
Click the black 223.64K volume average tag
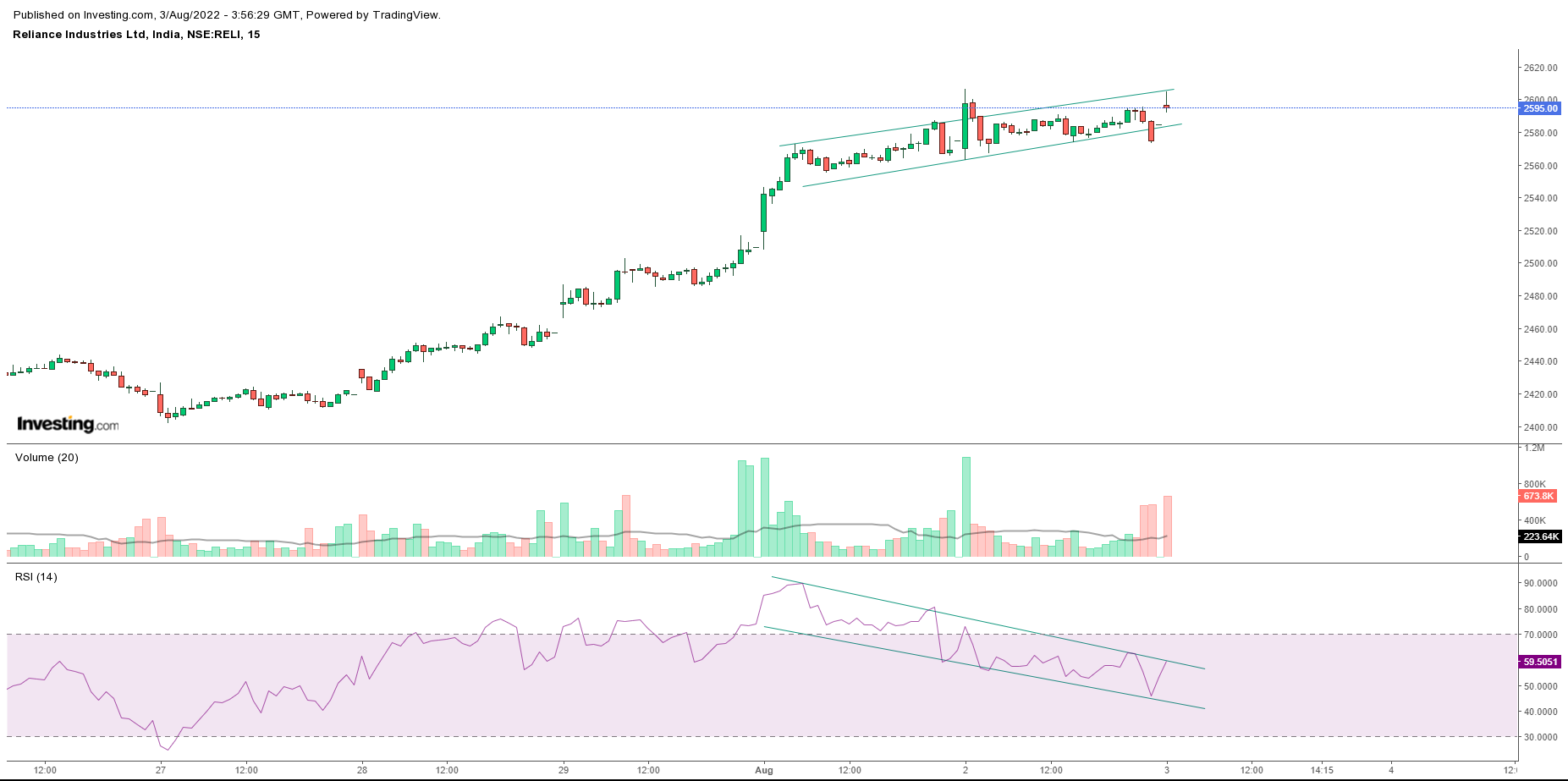click(1539, 536)
